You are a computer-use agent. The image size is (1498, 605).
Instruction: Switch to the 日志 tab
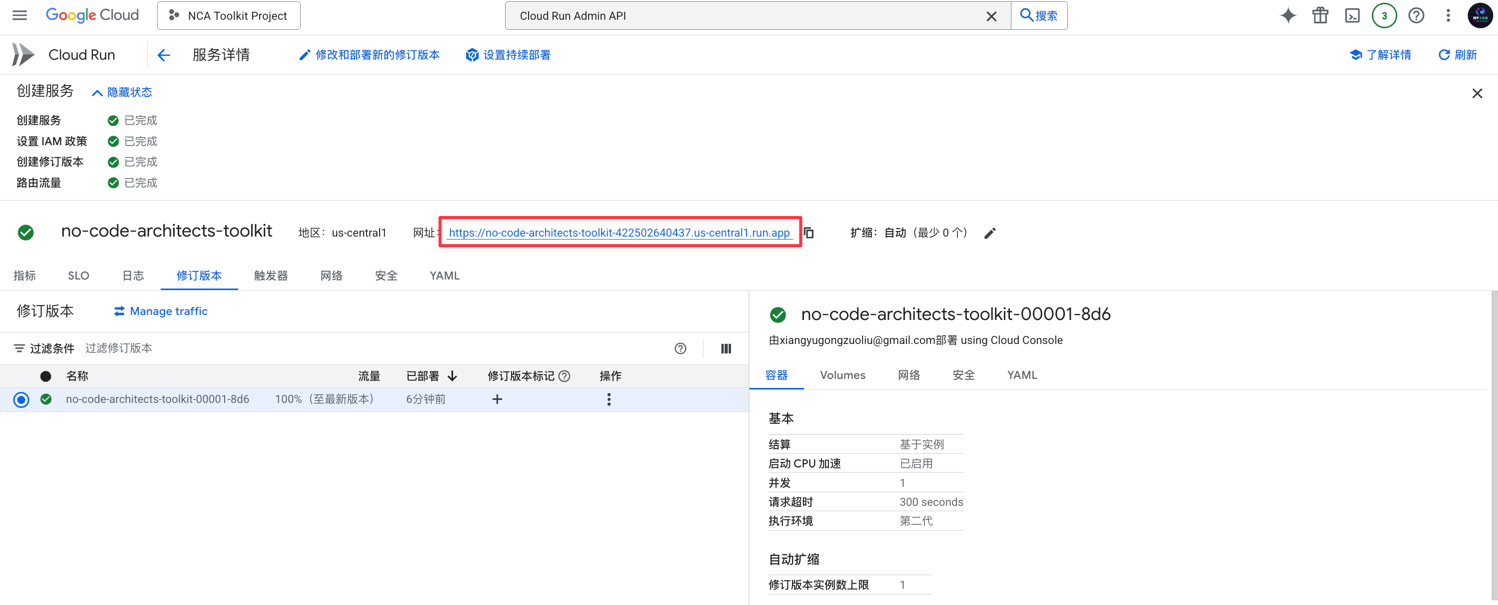pos(133,276)
